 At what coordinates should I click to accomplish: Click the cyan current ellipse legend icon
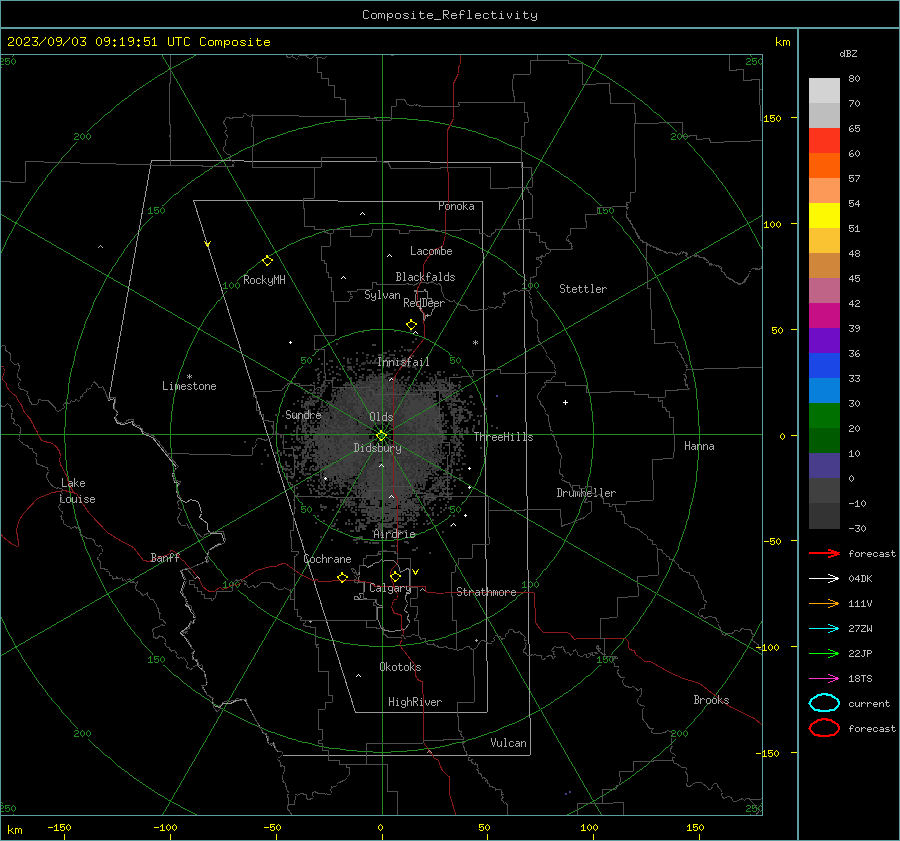click(824, 703)
